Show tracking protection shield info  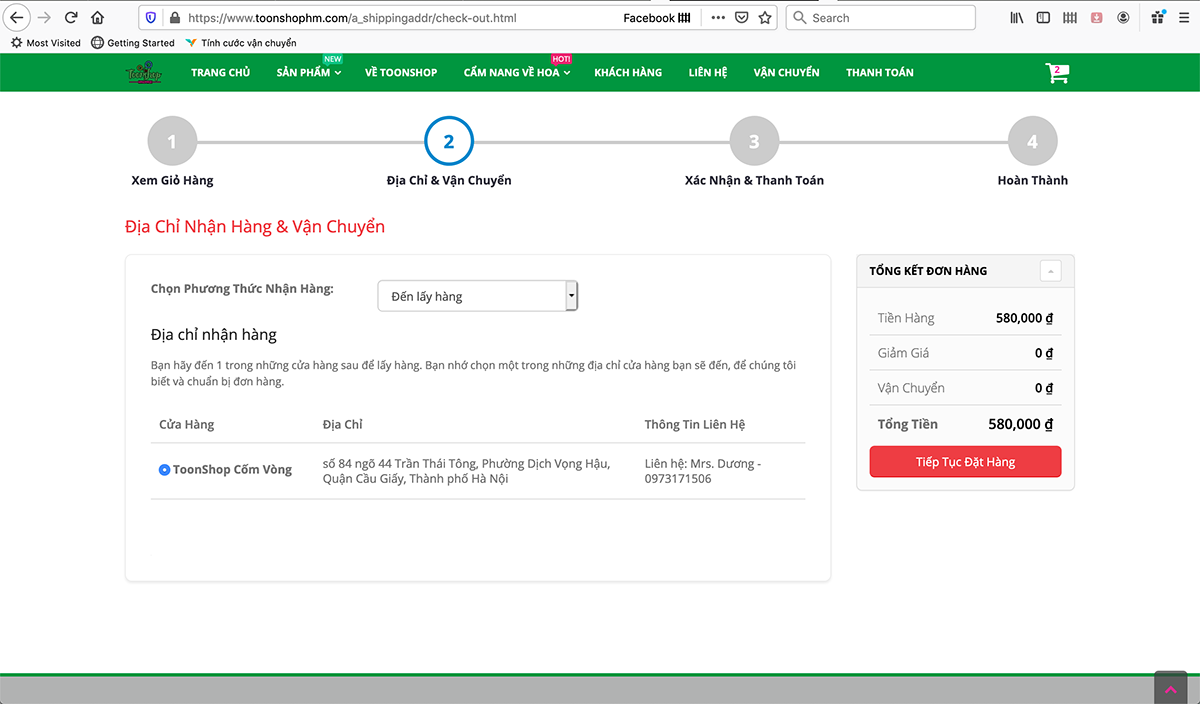[x=151, y=18]
